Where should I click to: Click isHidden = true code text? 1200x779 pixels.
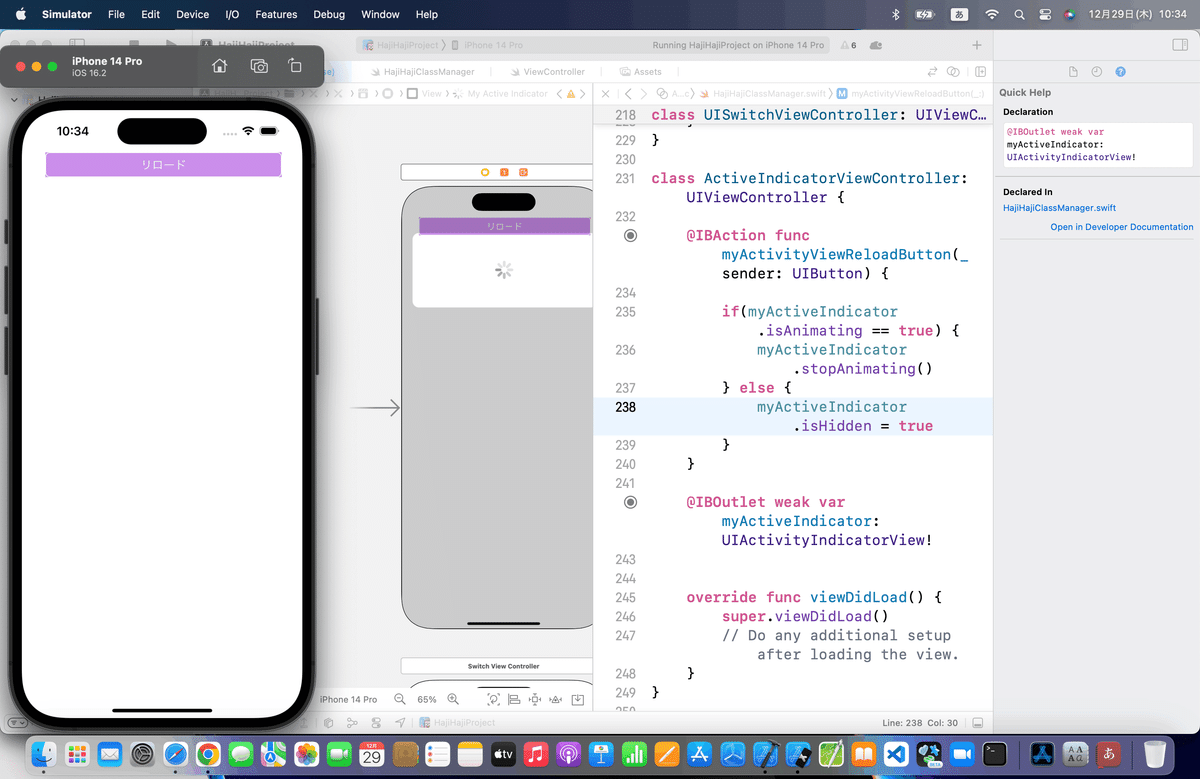(x=863, y=426)
